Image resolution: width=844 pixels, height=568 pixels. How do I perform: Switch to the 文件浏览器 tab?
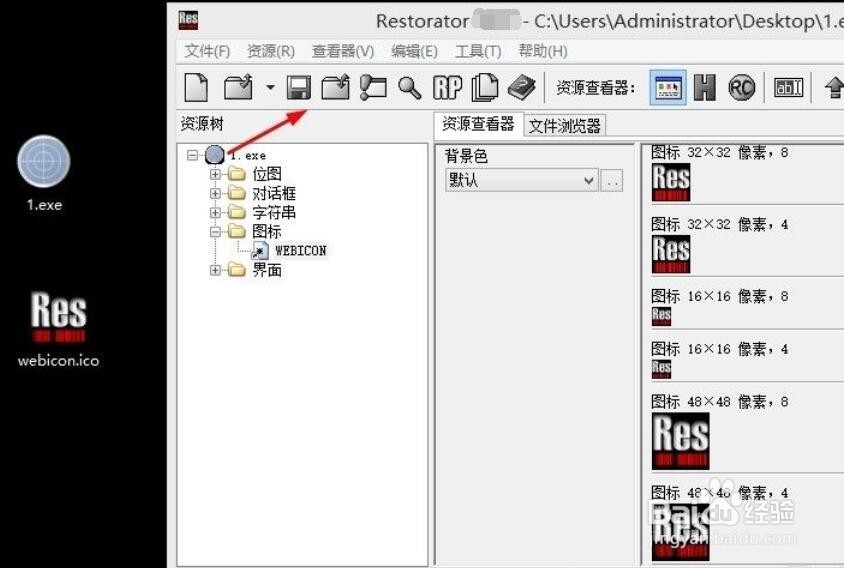(x=565, y=126)
